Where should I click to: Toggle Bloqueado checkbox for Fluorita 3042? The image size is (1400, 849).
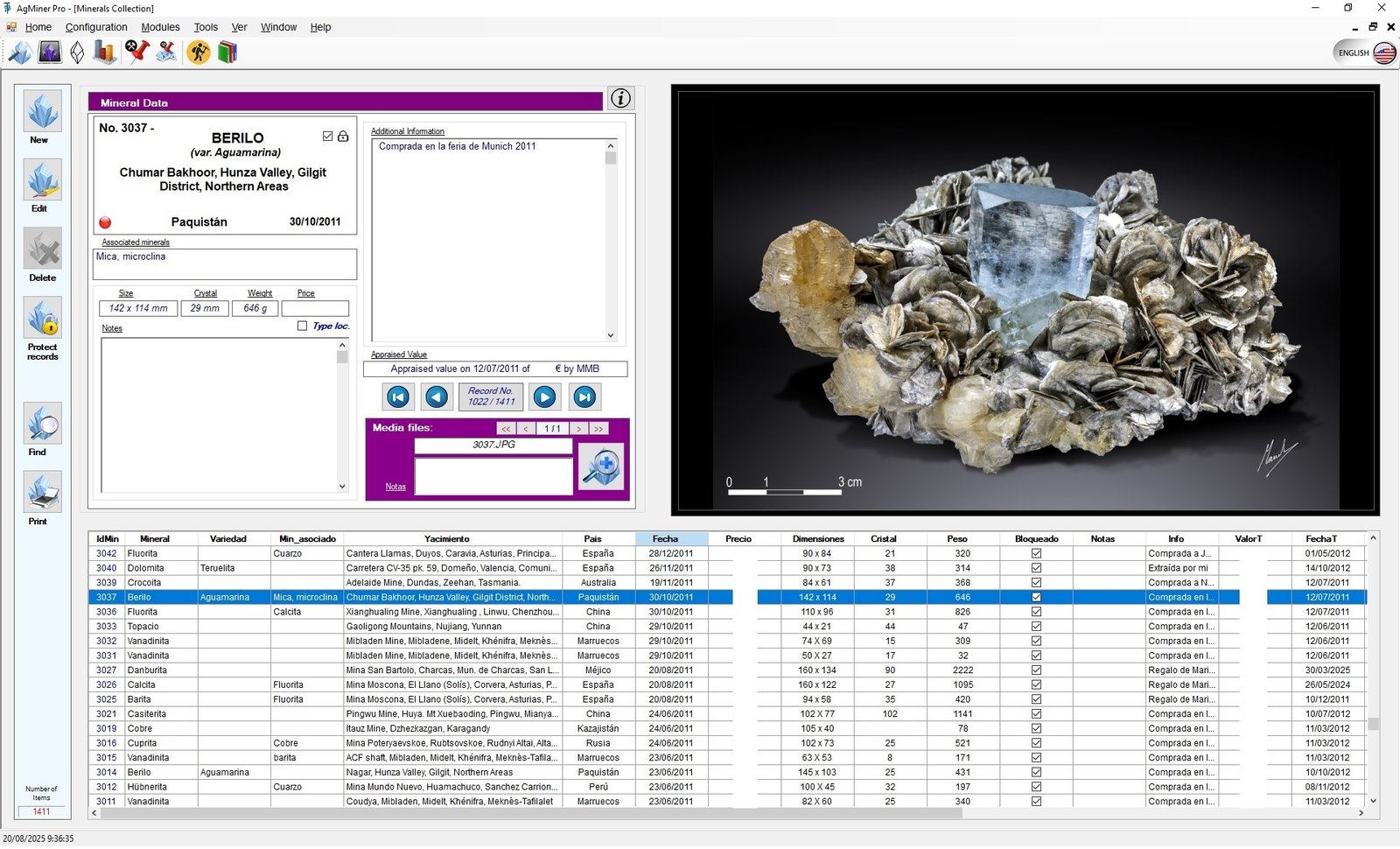1036,553
